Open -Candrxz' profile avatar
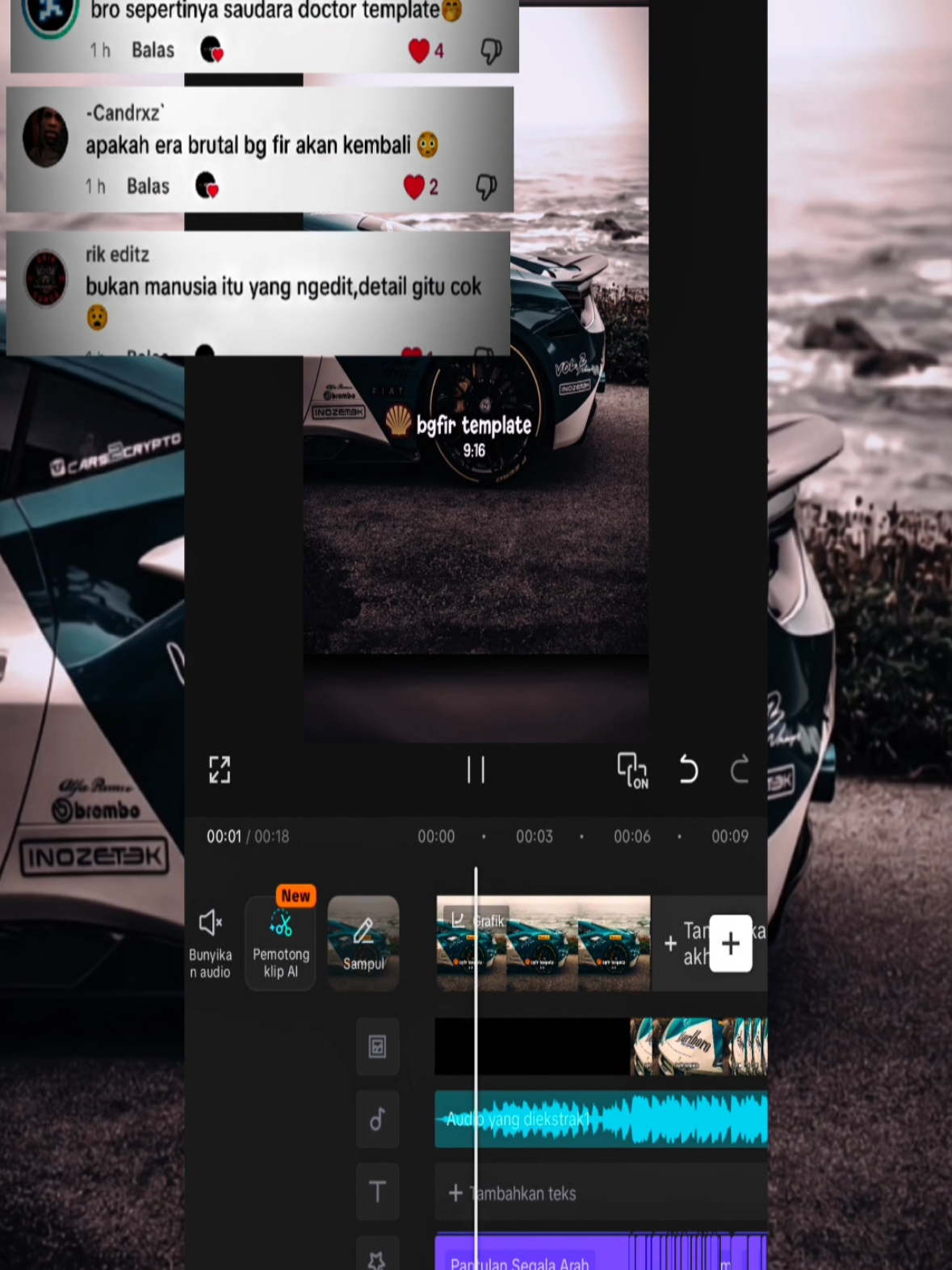952x1270 pixels. pyautogui.click(x=45, y=137)
